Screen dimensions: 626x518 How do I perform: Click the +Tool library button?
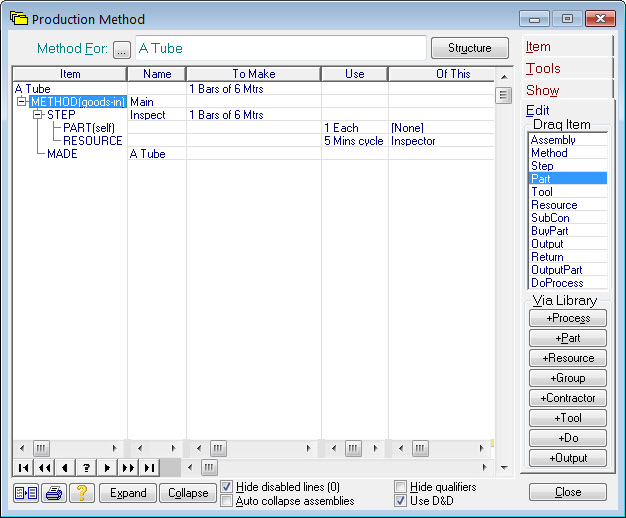click(568, 418)
